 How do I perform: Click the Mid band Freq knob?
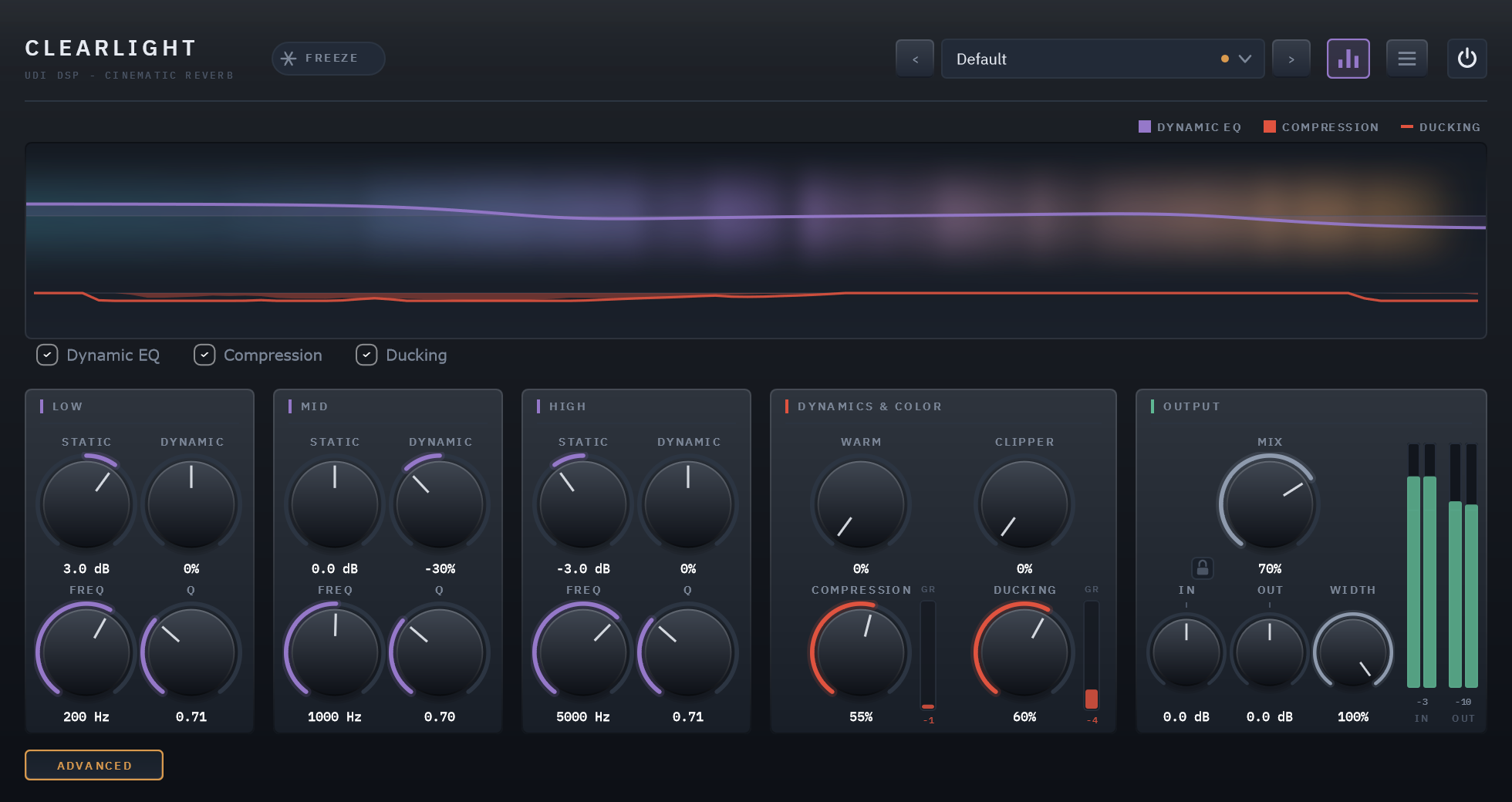(335, 652)
